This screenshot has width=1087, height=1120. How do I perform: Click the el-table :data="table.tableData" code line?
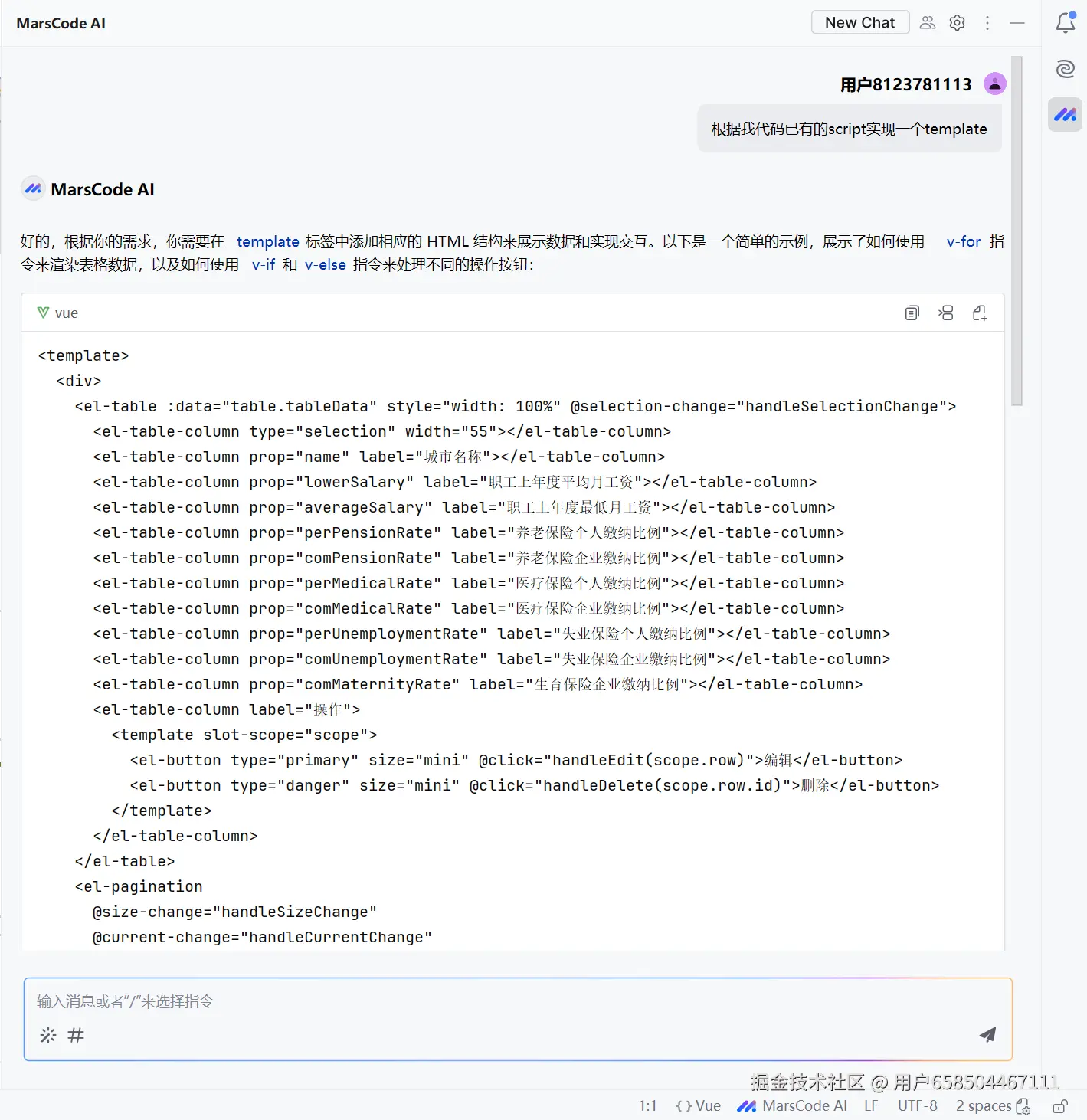point(515,406)
